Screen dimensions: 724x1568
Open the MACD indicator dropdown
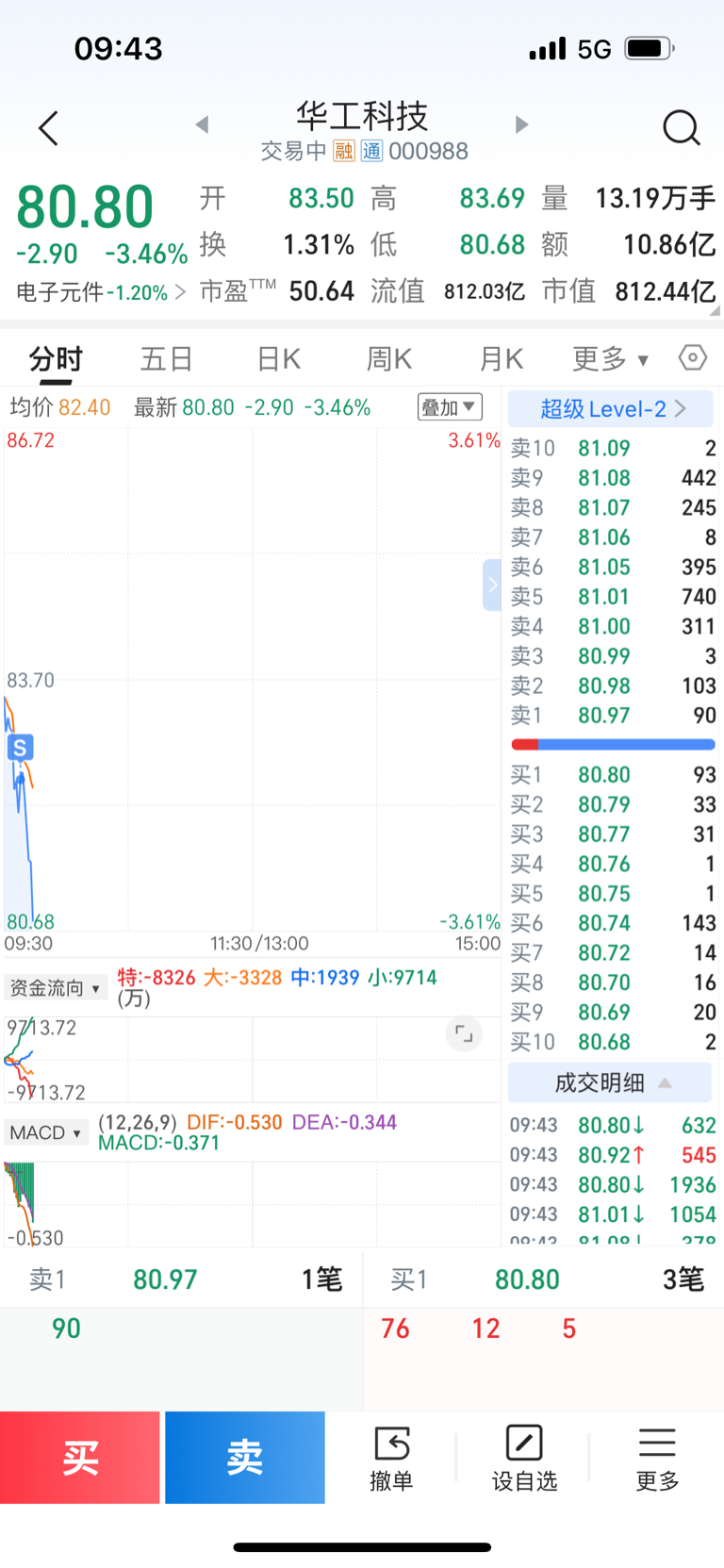coord(45,1132)
